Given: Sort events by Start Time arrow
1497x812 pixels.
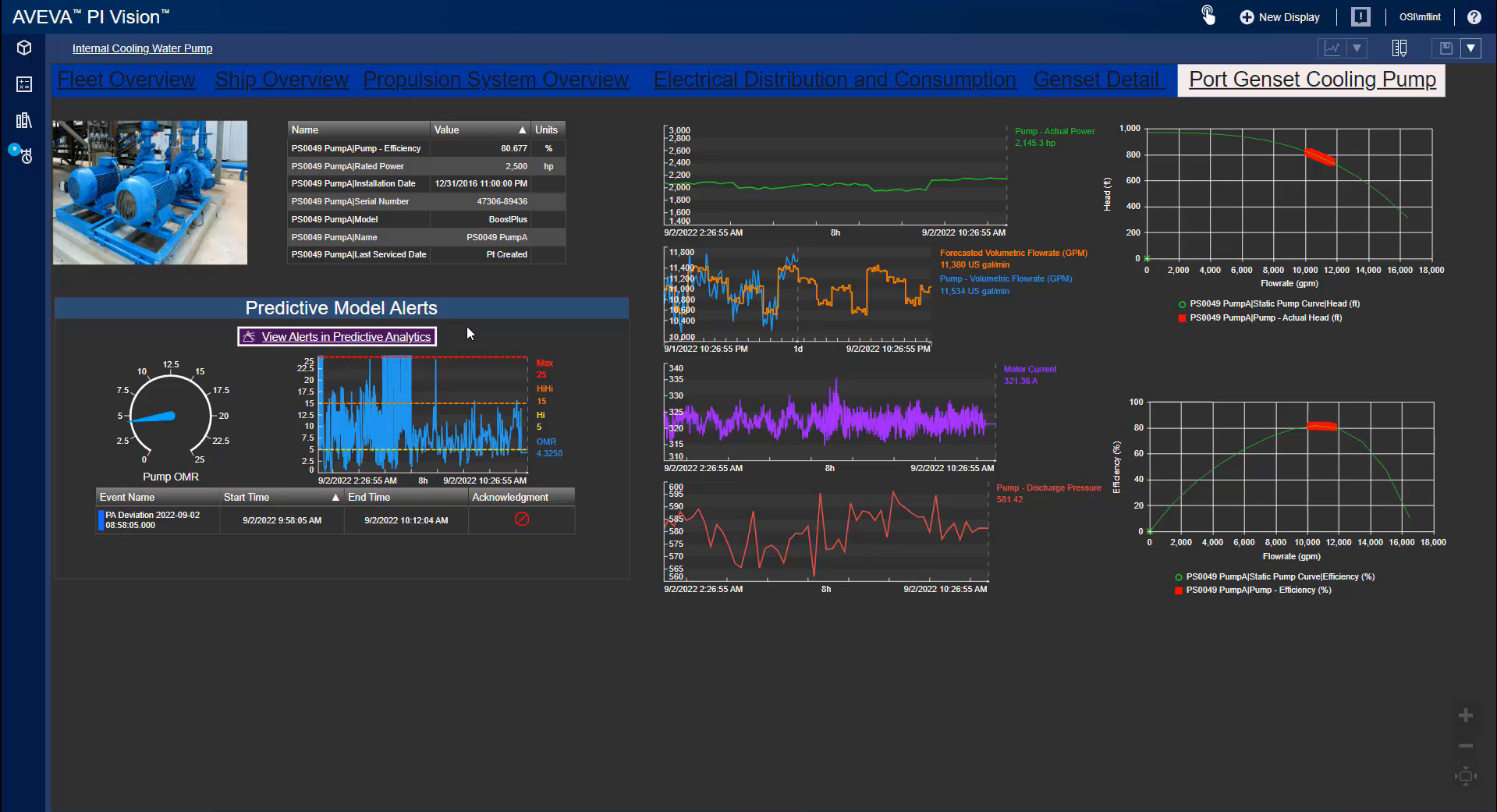Looking at the screenshot, I should tap(335, 497).
